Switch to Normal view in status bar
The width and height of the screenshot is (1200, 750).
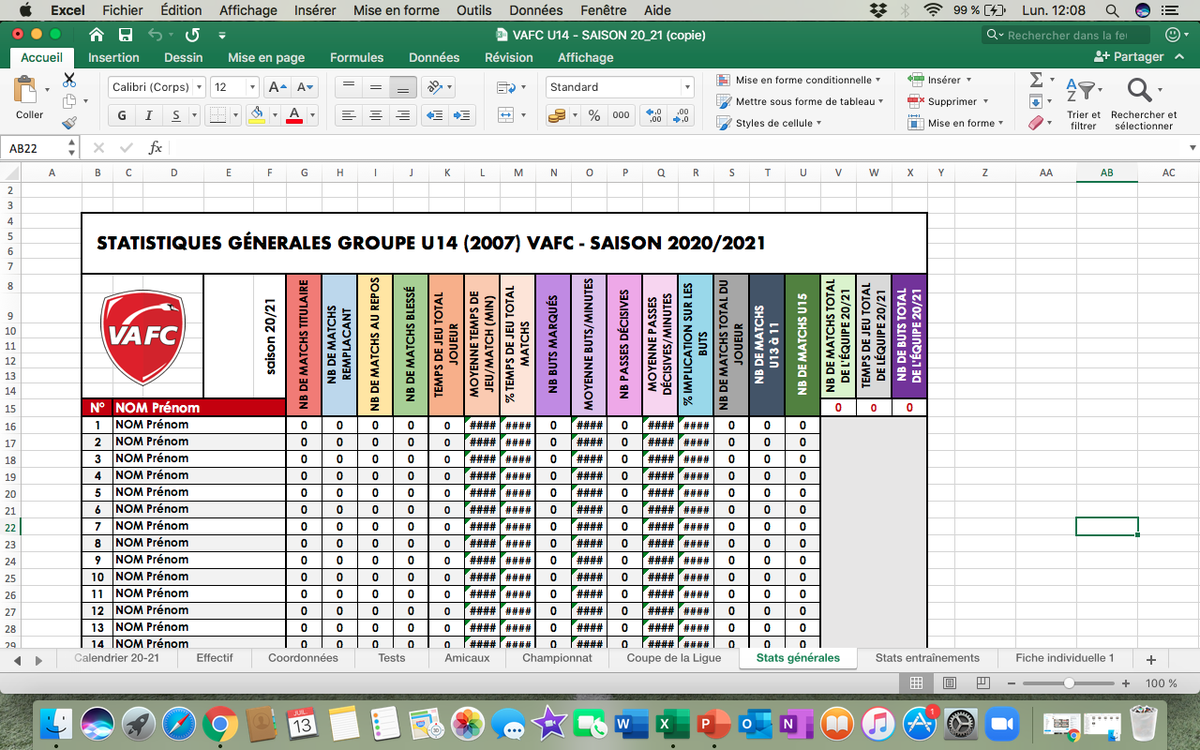pos(916,683)
